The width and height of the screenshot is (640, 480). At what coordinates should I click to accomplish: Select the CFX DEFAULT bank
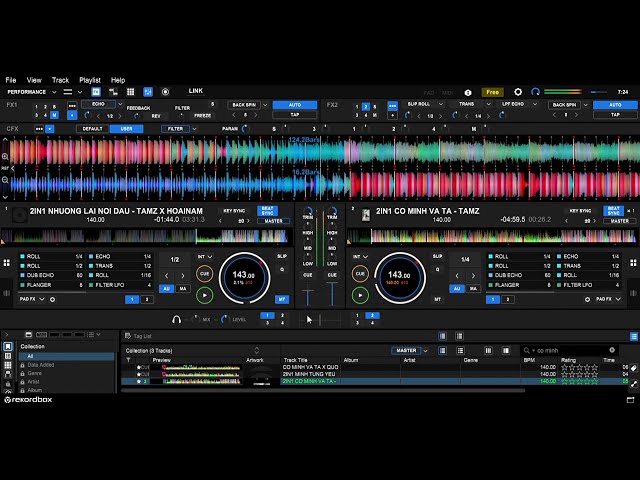93,129
